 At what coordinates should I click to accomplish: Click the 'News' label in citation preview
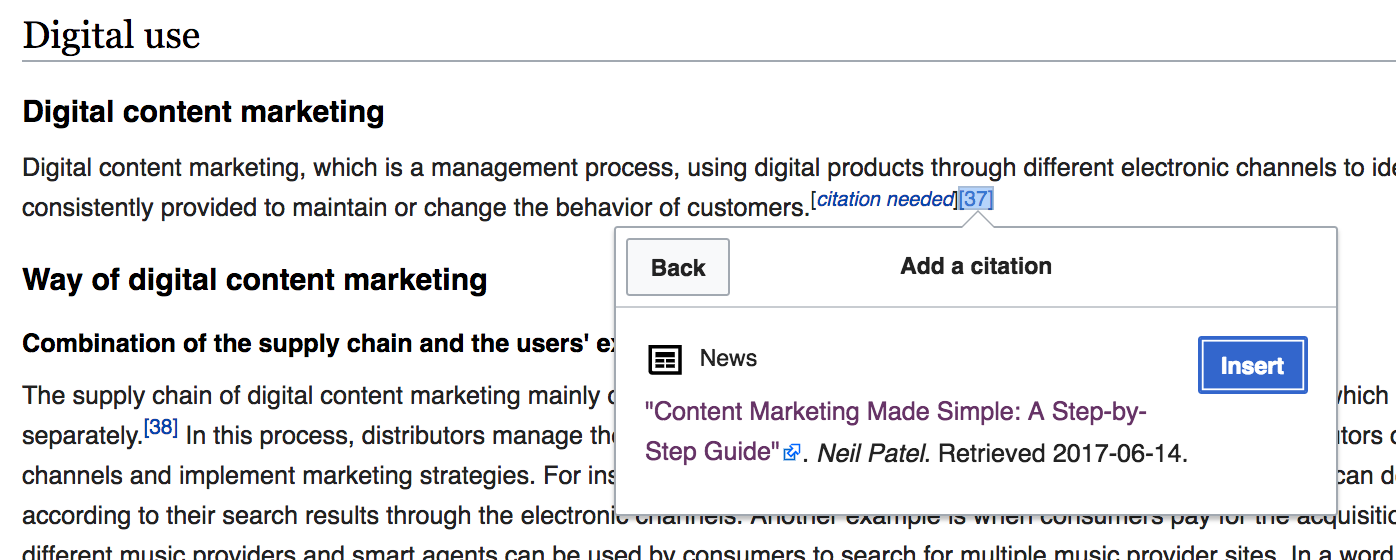click(728, 359)
